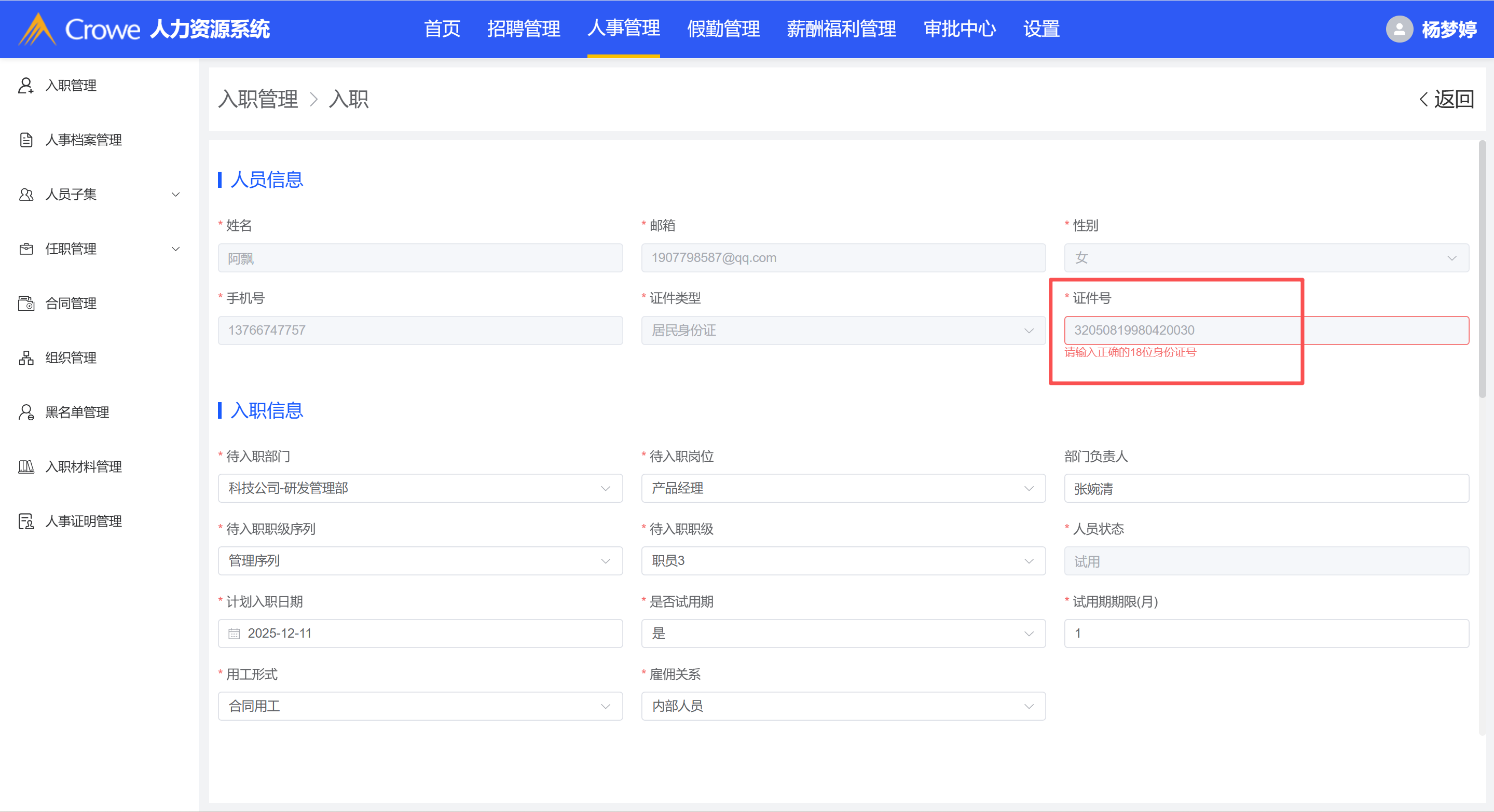
Task: Click the 人事证明管理 certificate icon
Action: click(x=25, y=521)
